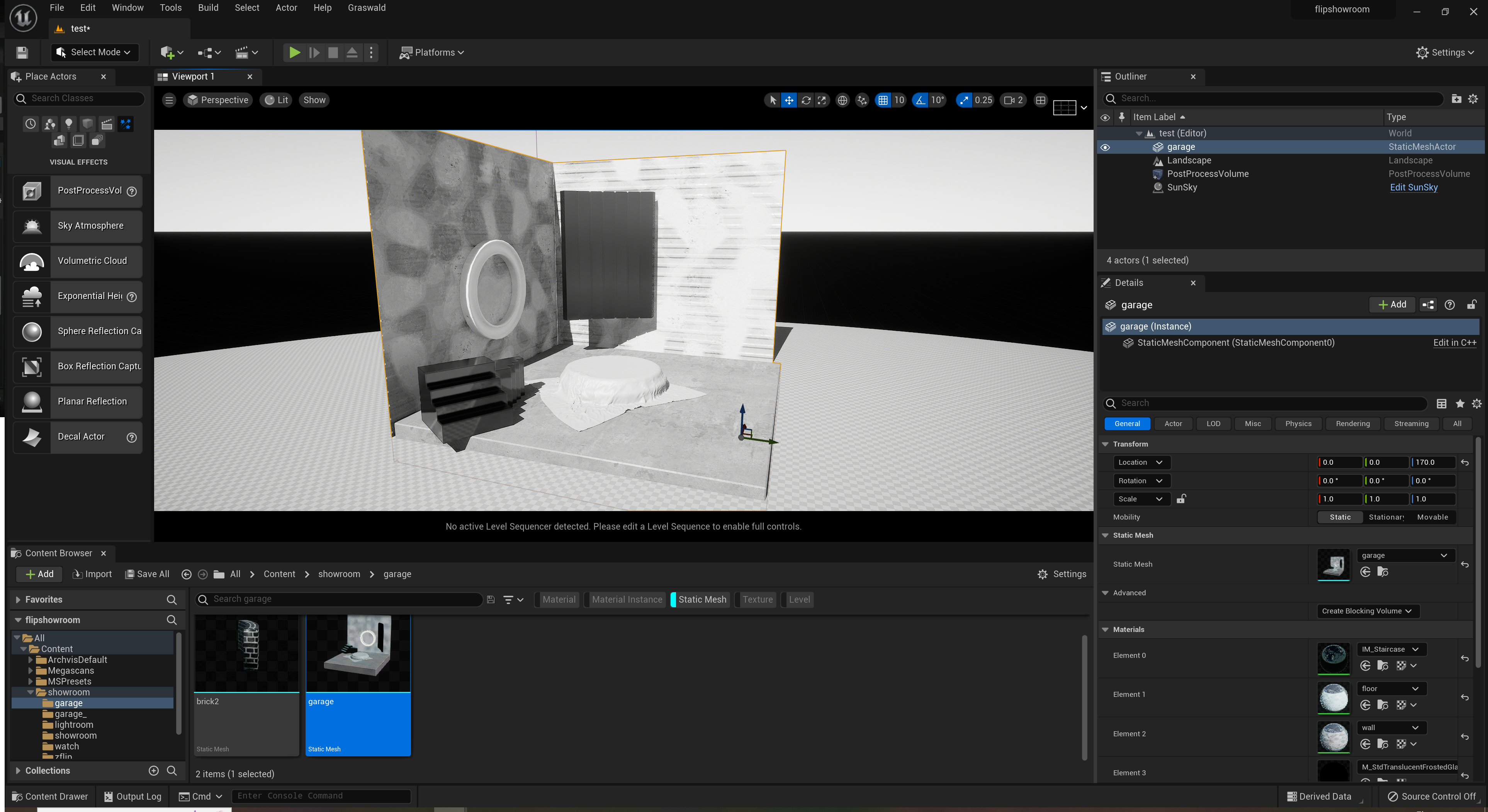
Task: Select the Lights category icon in Place Actors
Action: (x=69, y=124)
